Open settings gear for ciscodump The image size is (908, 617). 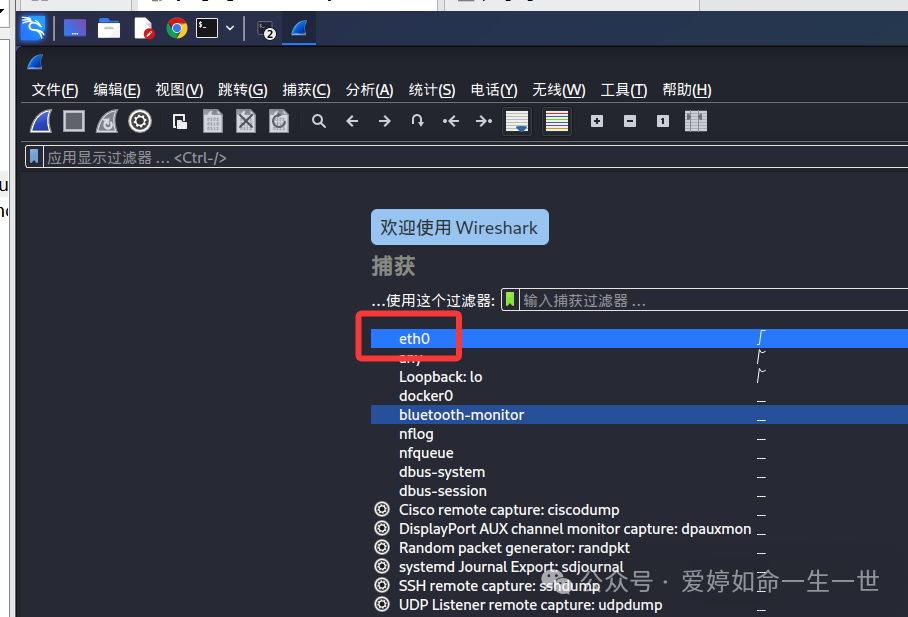[x=382, y=509]
